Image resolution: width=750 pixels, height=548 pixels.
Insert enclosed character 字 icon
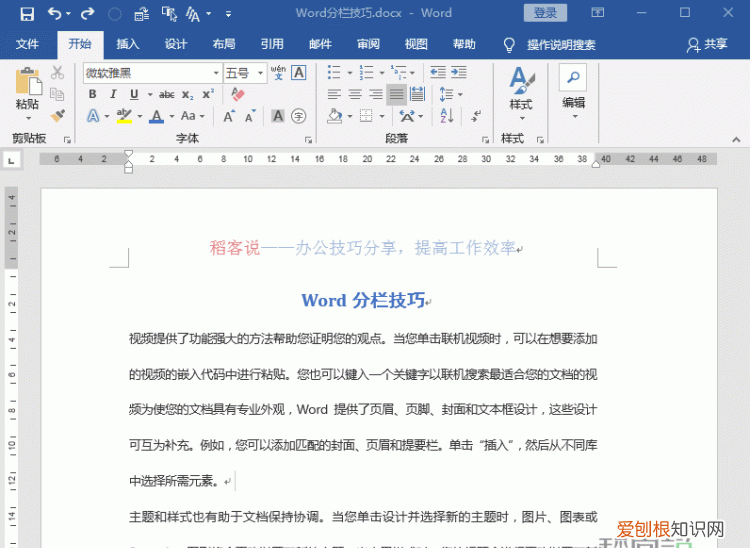click(299, 116)
